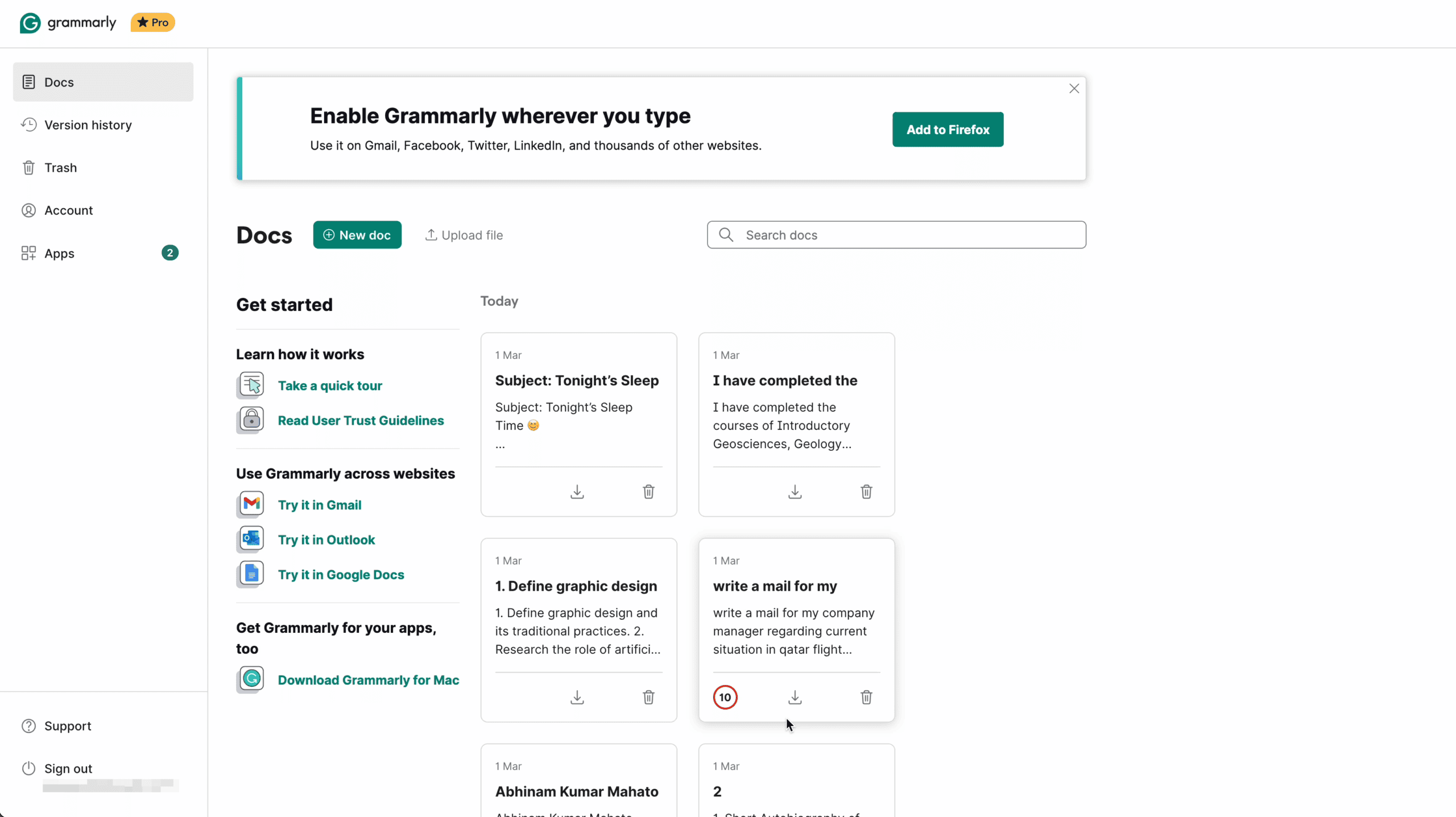Click the suggestions count badge on the mail document
This screenshot has height=817, width=1456.
tap(724, 697)
